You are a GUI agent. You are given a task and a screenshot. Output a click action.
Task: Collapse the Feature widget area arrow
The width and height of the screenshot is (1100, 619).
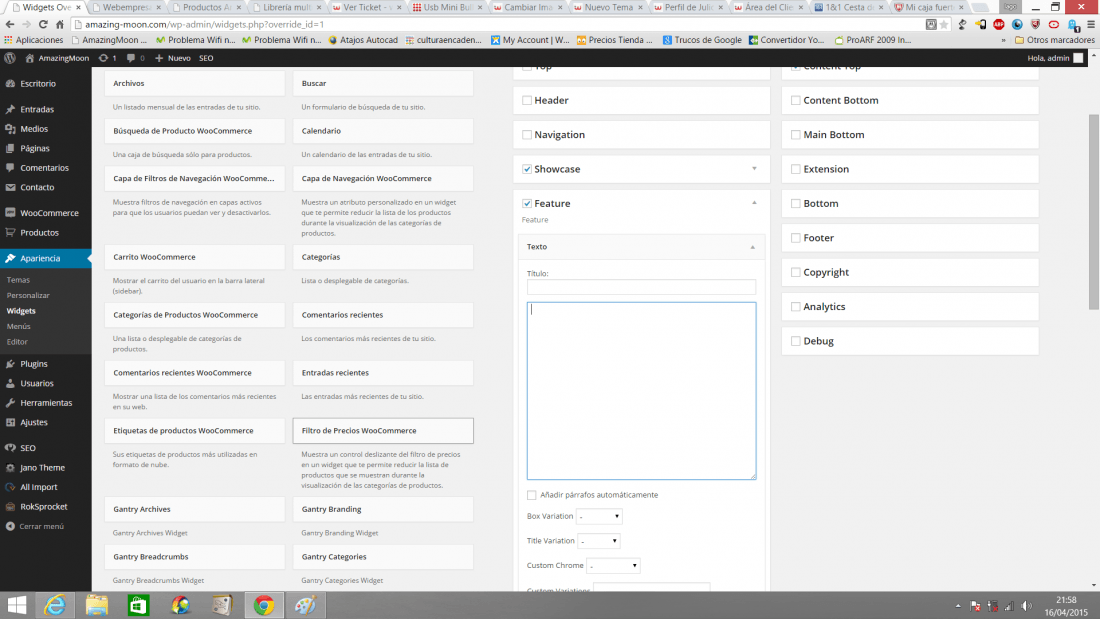coord(754,203)
